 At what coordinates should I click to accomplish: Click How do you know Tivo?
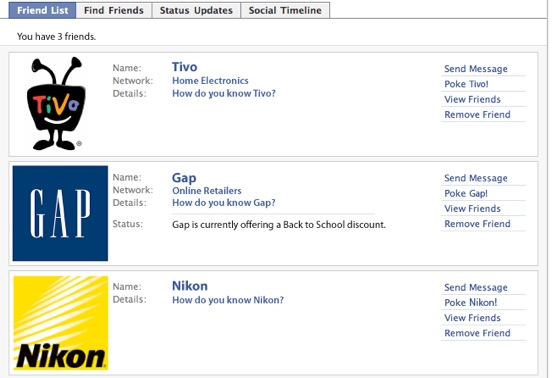pos(224,94)
